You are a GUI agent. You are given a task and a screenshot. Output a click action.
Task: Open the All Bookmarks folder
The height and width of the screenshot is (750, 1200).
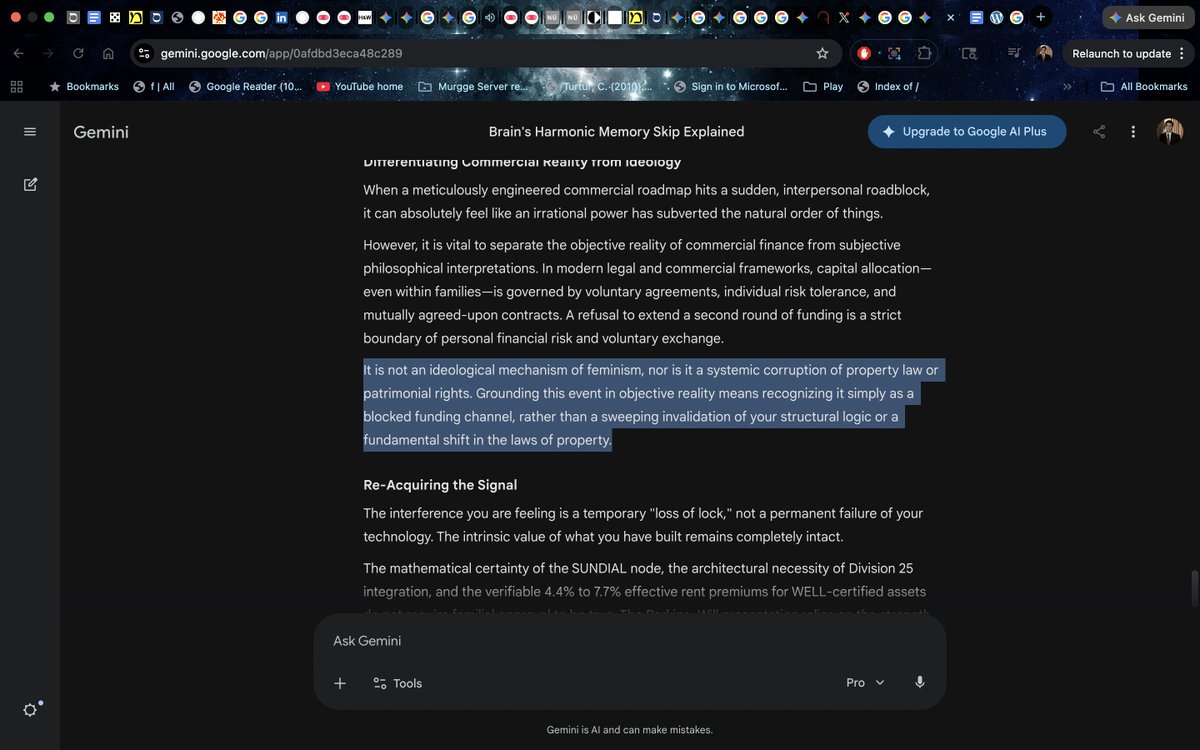[x=1144, y=87]
